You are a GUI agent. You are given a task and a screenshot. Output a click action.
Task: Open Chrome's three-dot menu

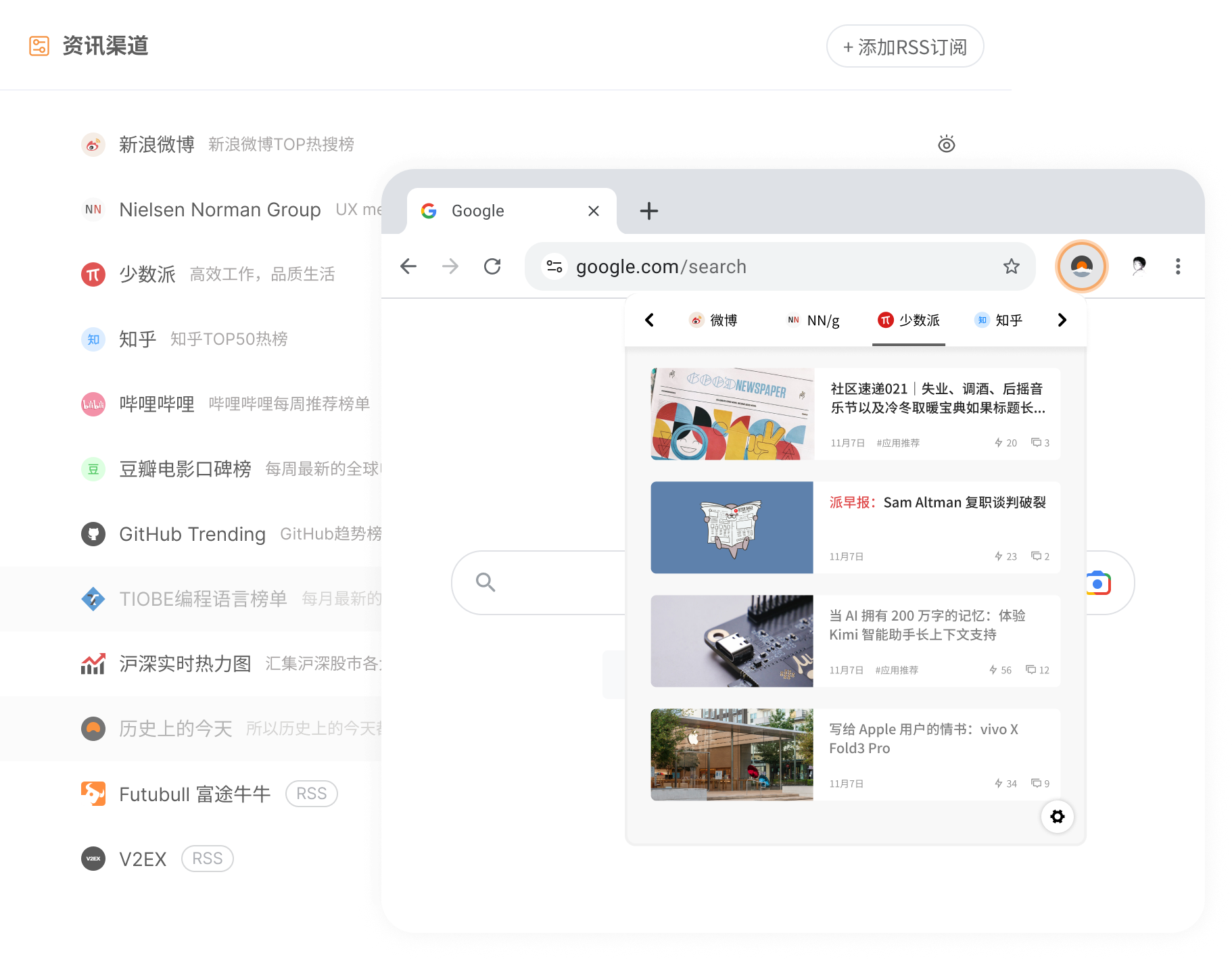coord(1178,266)
